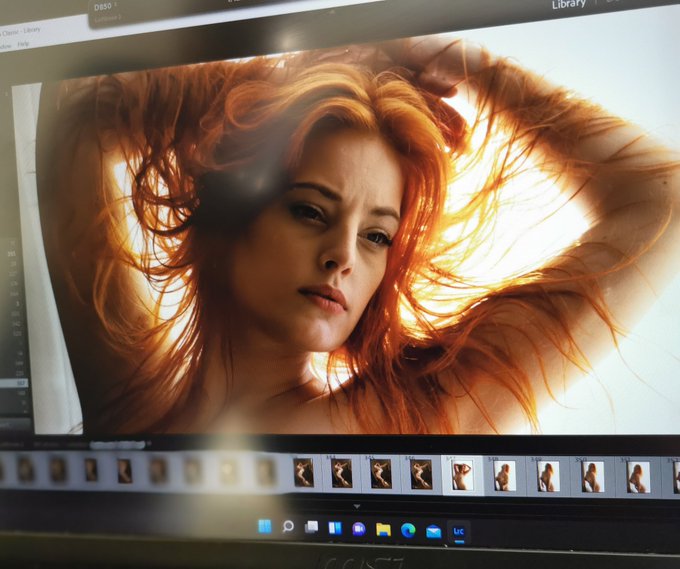Launch Microsoft Edge from the taskbar

pyautogui.click(x=408, y=530)
